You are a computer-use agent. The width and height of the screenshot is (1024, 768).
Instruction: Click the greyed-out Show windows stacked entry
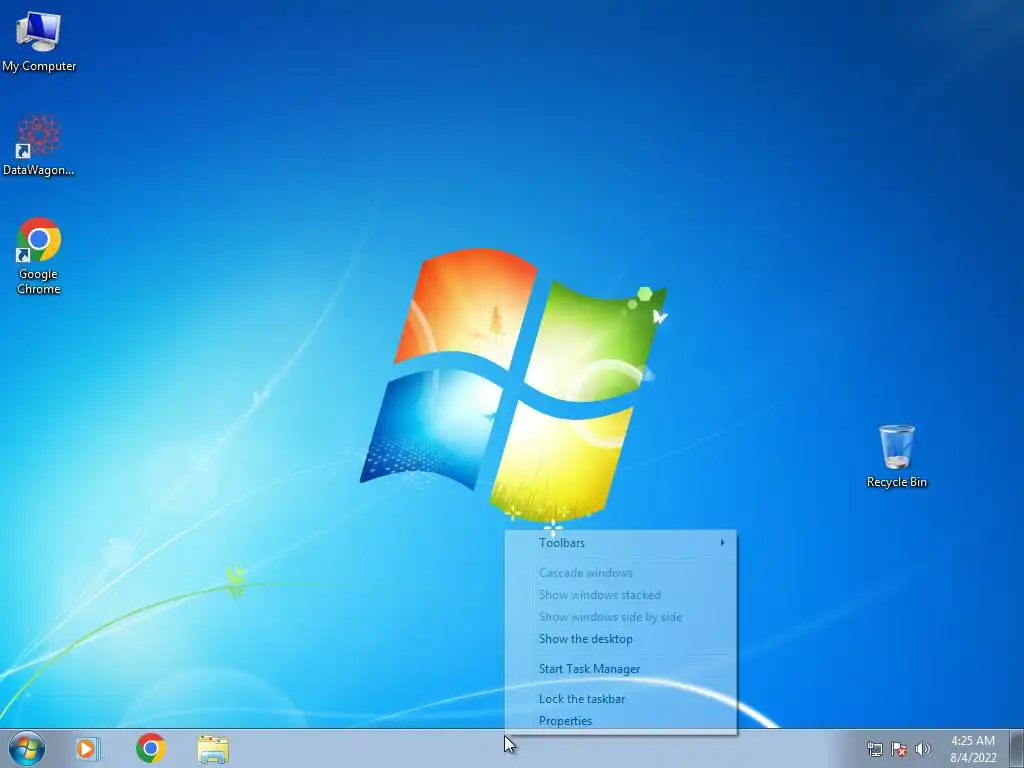point(621,595)
